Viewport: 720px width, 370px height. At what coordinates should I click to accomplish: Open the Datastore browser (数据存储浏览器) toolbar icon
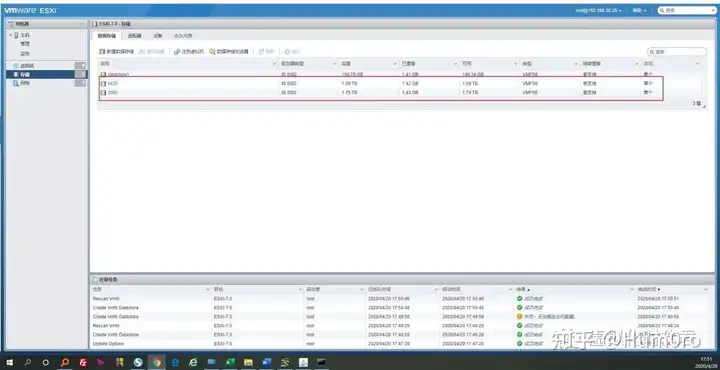212,52
